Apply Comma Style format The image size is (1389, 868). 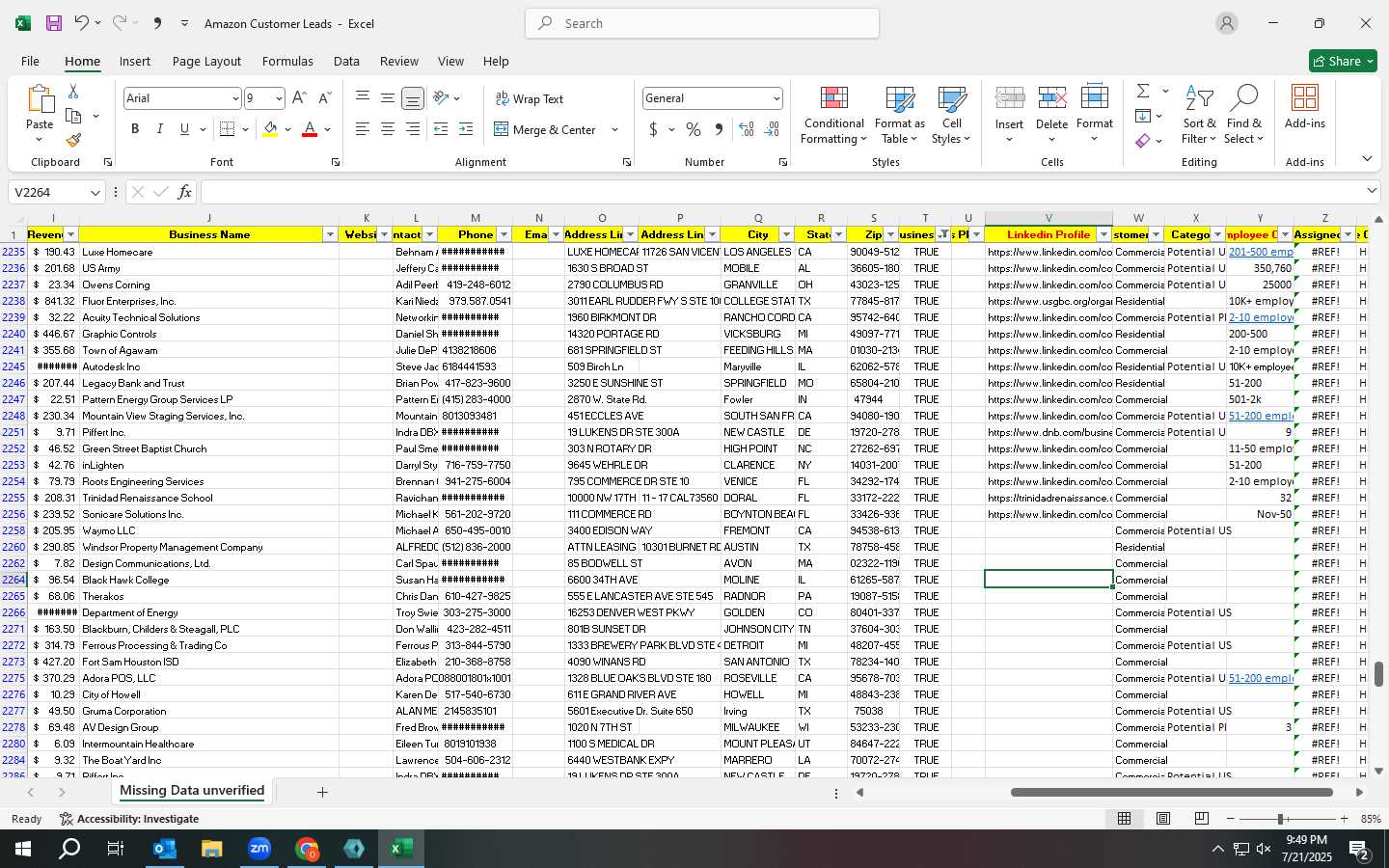[719, 129]
